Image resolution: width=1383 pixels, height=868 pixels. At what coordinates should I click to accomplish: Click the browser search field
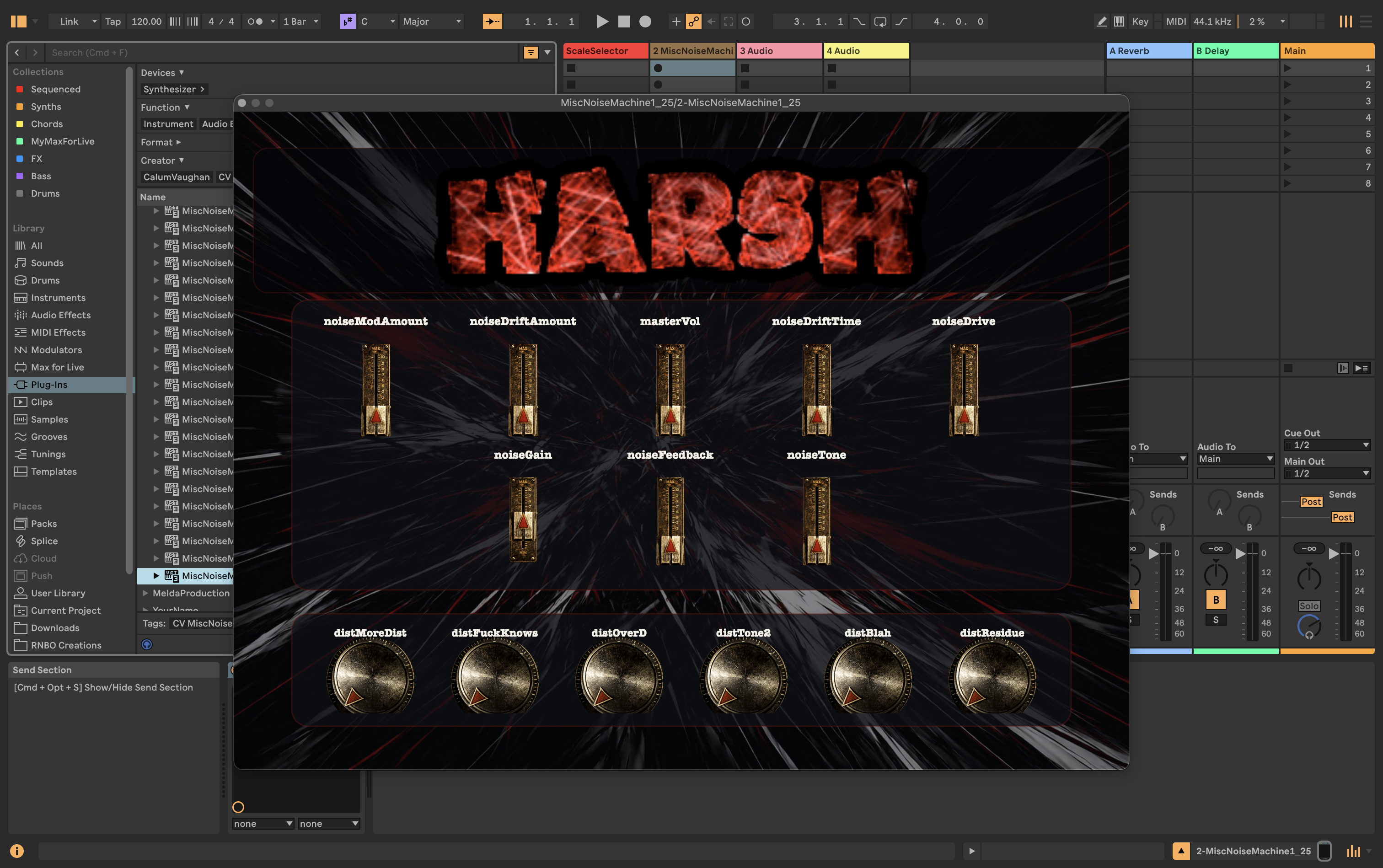click(281, 52)
